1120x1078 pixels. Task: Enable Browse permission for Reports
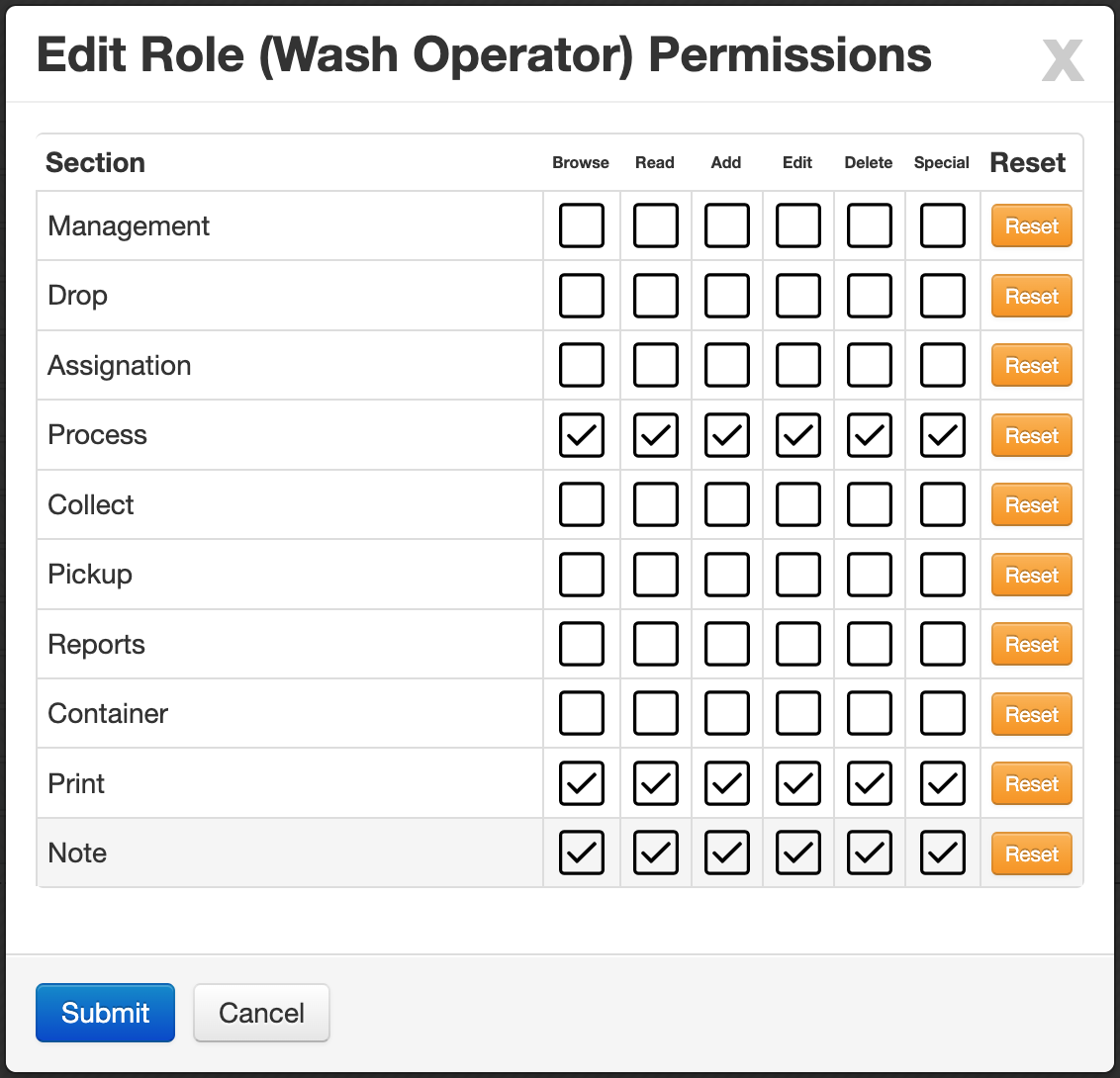582,644
